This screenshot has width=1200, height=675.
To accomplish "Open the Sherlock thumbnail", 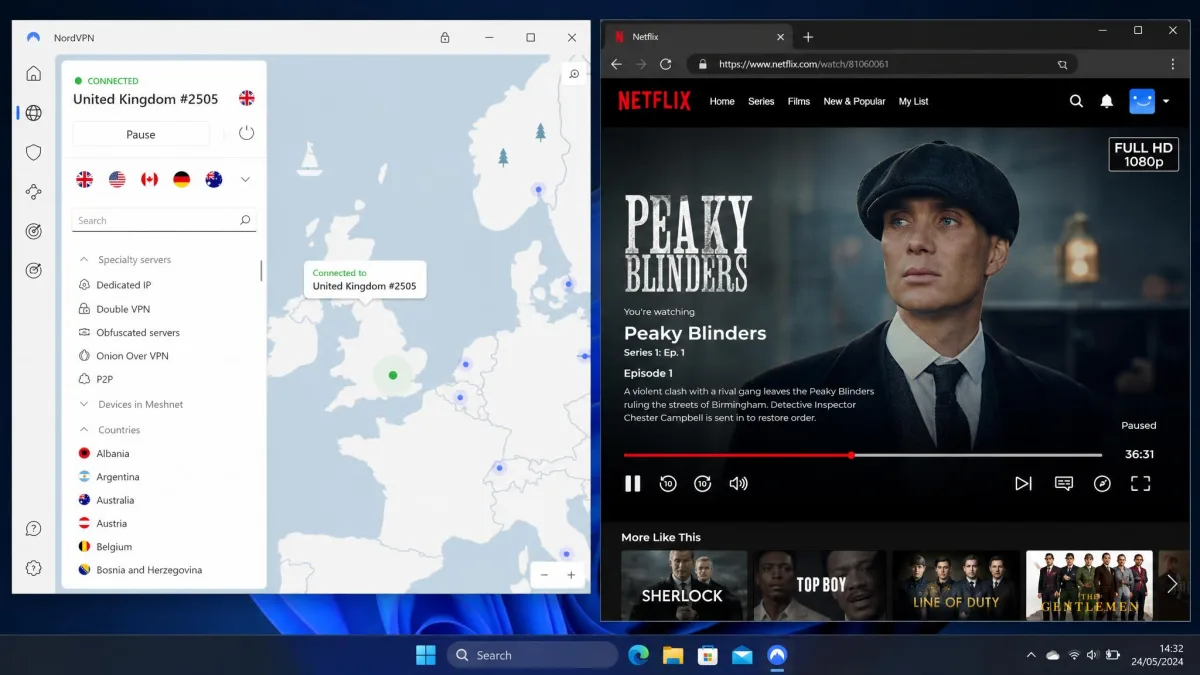I will [x=684, y=585].
